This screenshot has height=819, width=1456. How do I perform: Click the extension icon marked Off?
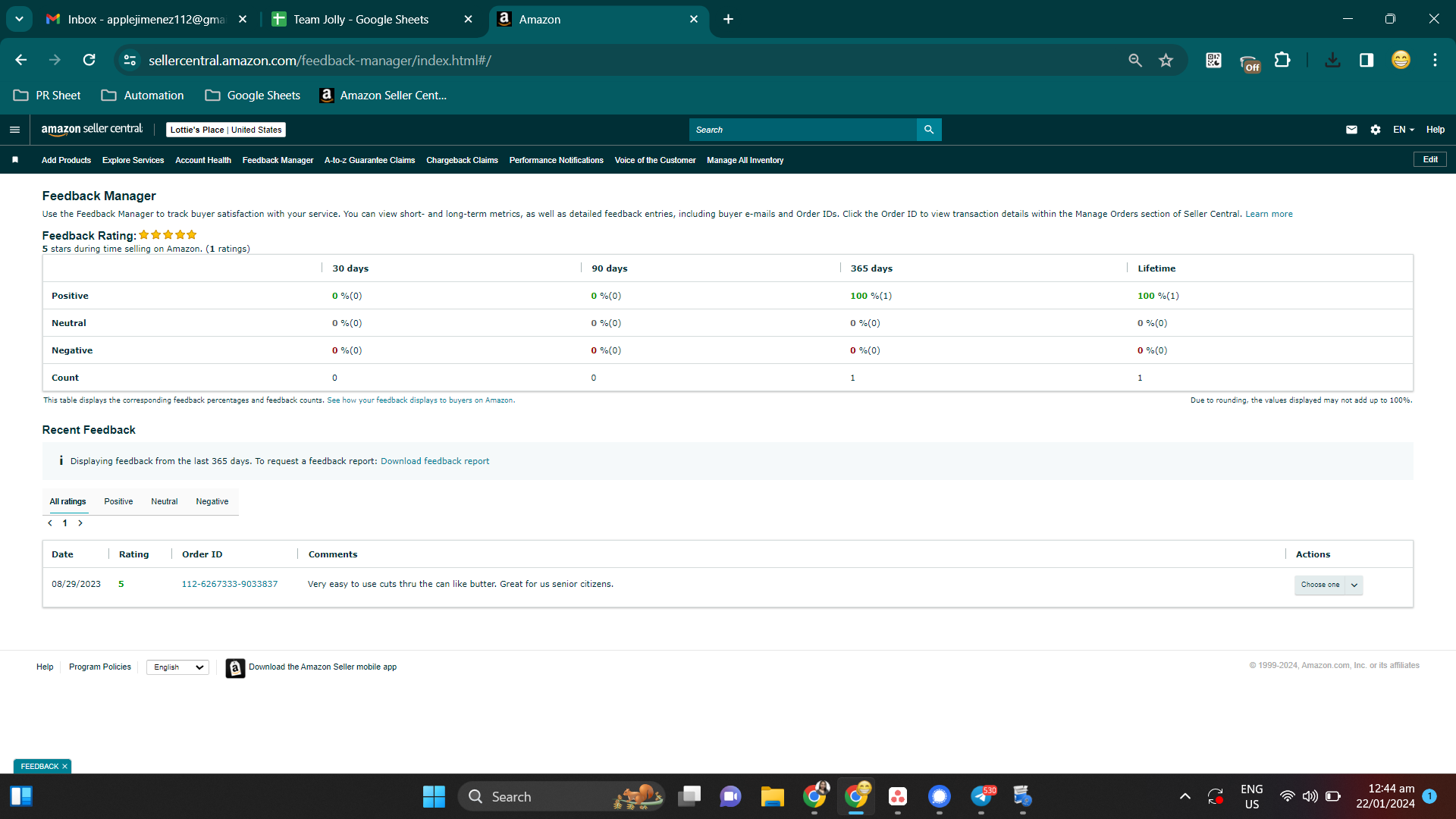(1249, 62)
